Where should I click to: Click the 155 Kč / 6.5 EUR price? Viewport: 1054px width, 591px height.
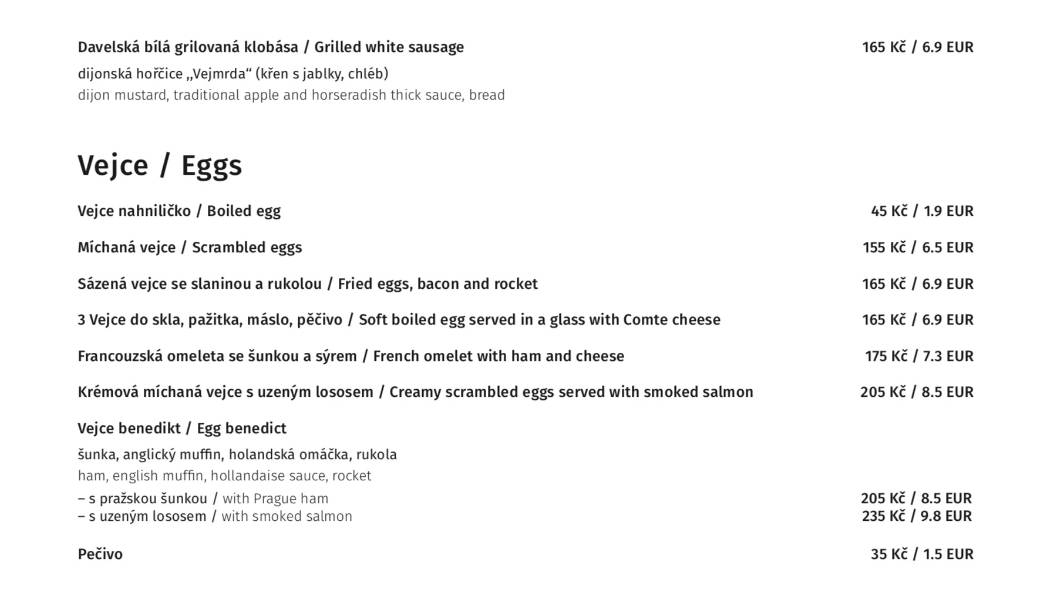[918, 247]
